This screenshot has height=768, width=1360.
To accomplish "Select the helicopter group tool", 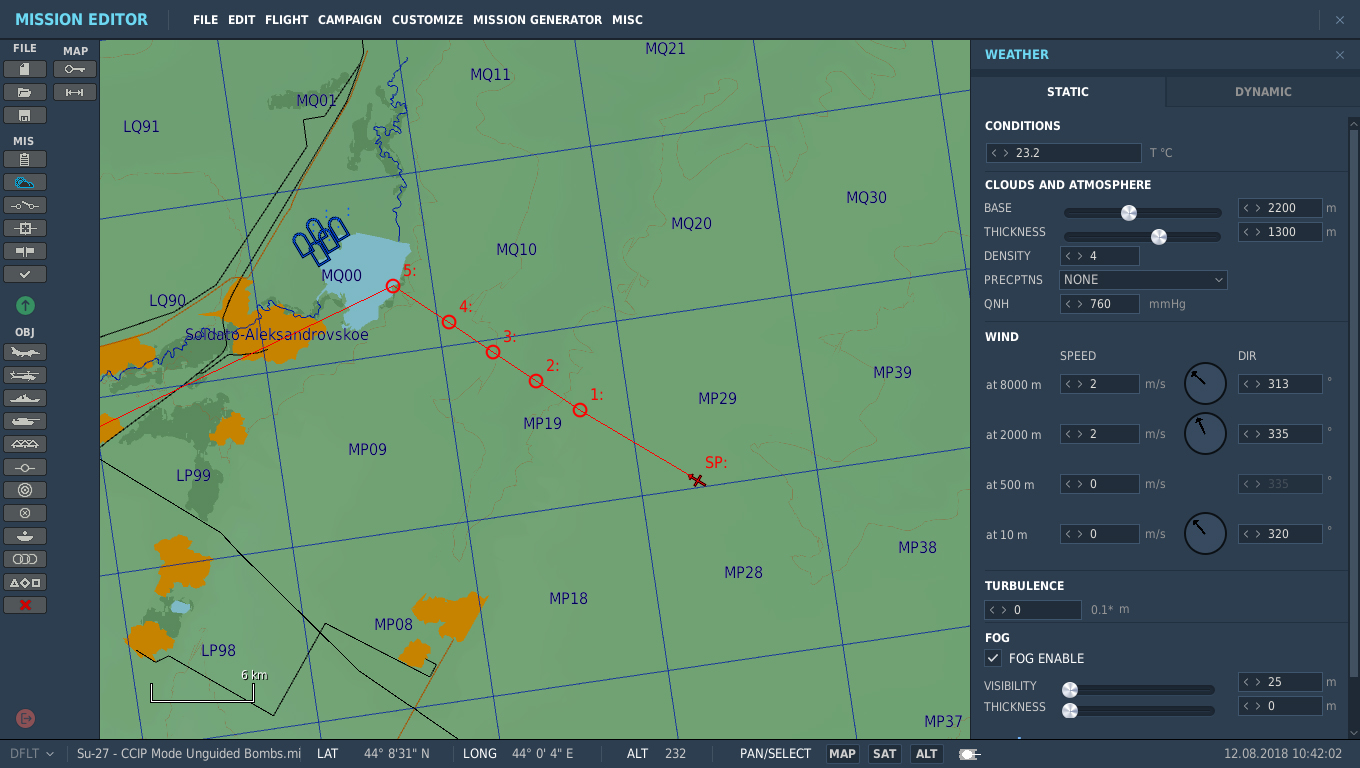I will (25, 375).
